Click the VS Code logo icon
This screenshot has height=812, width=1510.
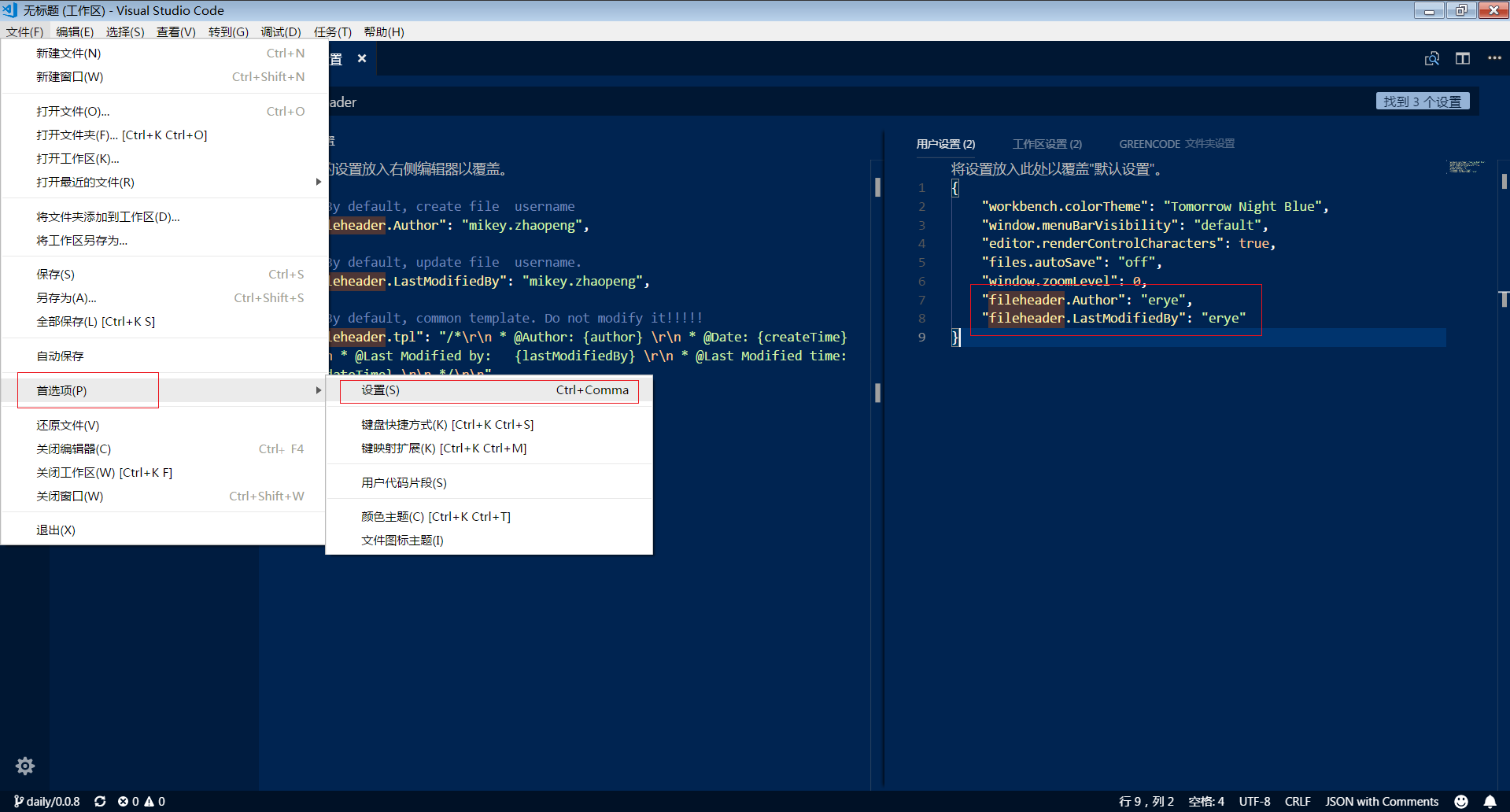(10, 10)
